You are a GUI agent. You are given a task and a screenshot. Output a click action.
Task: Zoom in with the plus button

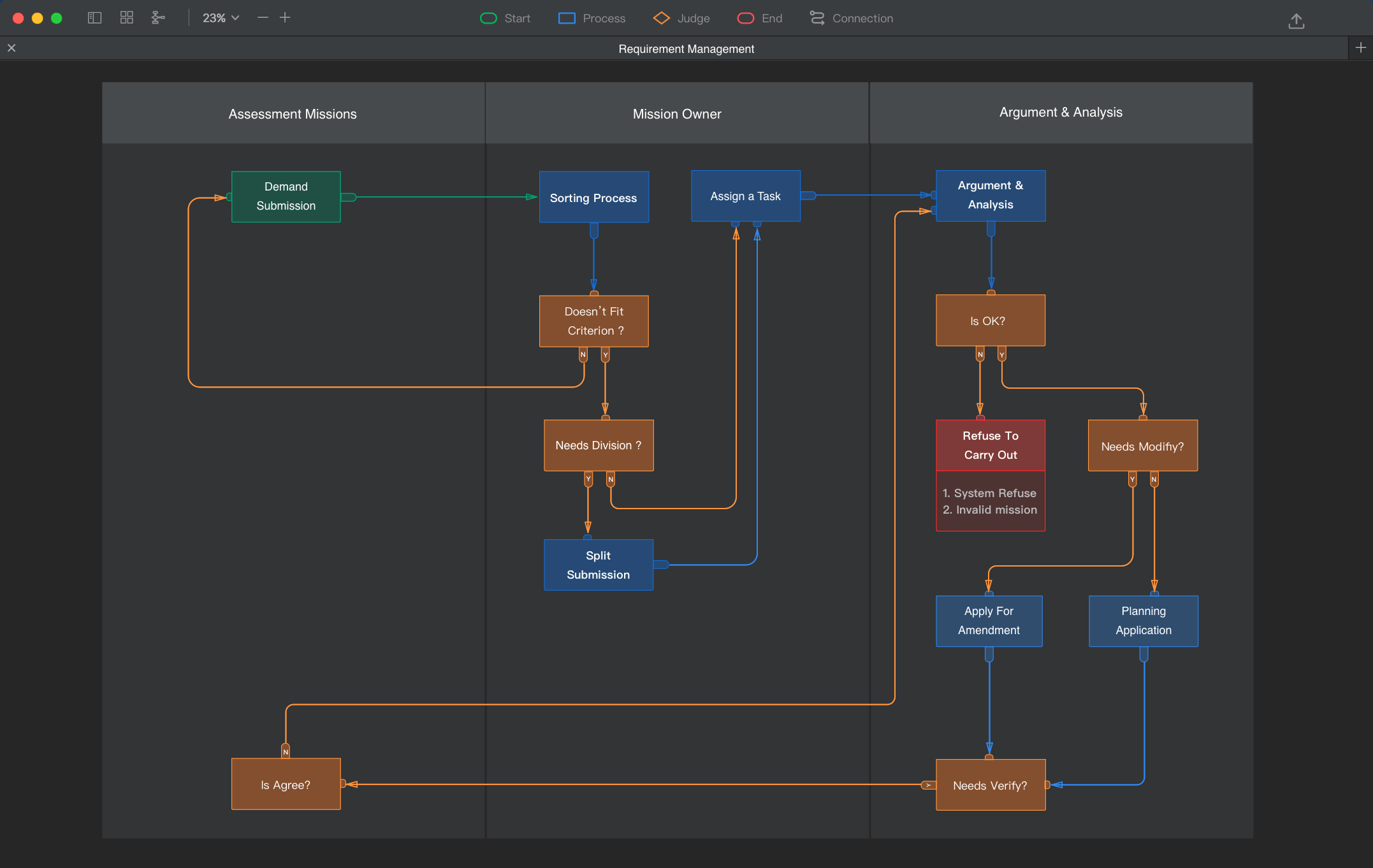pos(285,18)
